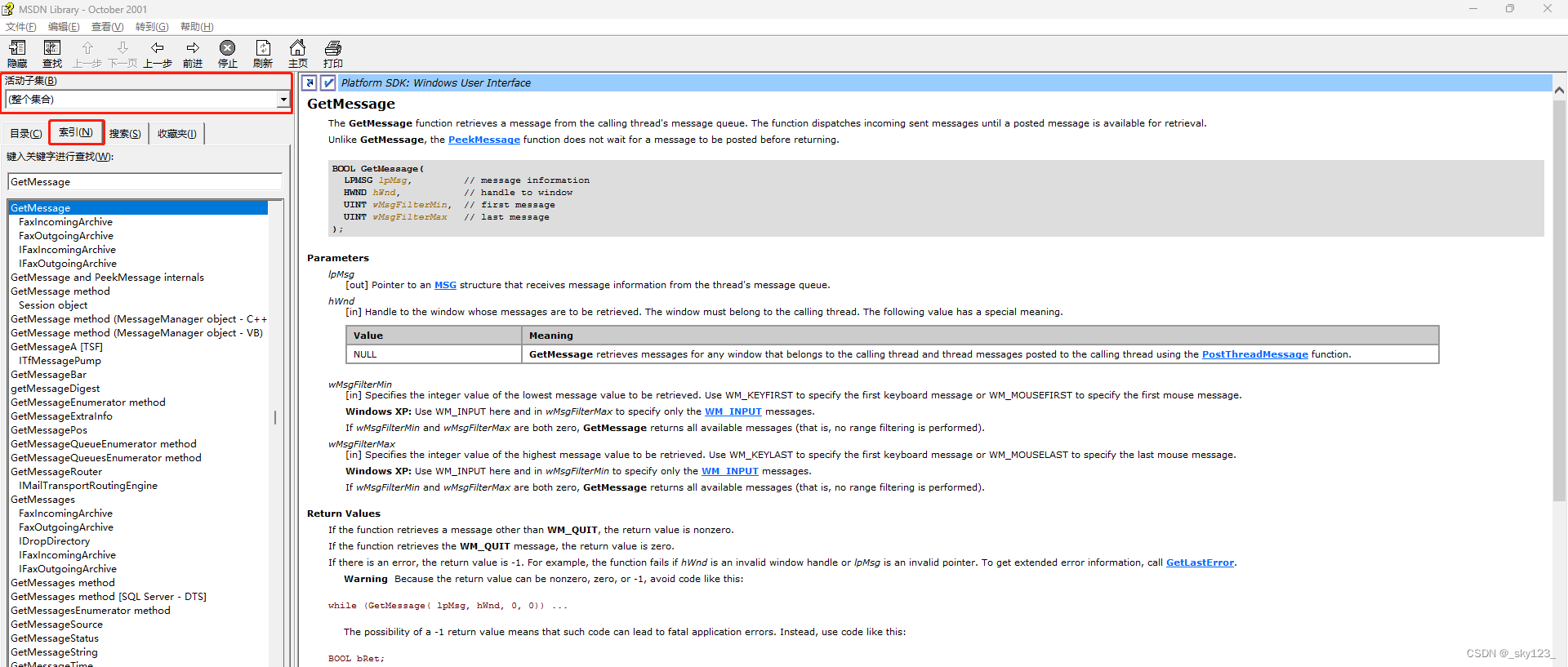Screen dimensions: 1568x667
Task: Click the Hide panel toolbar icon
Action: coord(17,54)
